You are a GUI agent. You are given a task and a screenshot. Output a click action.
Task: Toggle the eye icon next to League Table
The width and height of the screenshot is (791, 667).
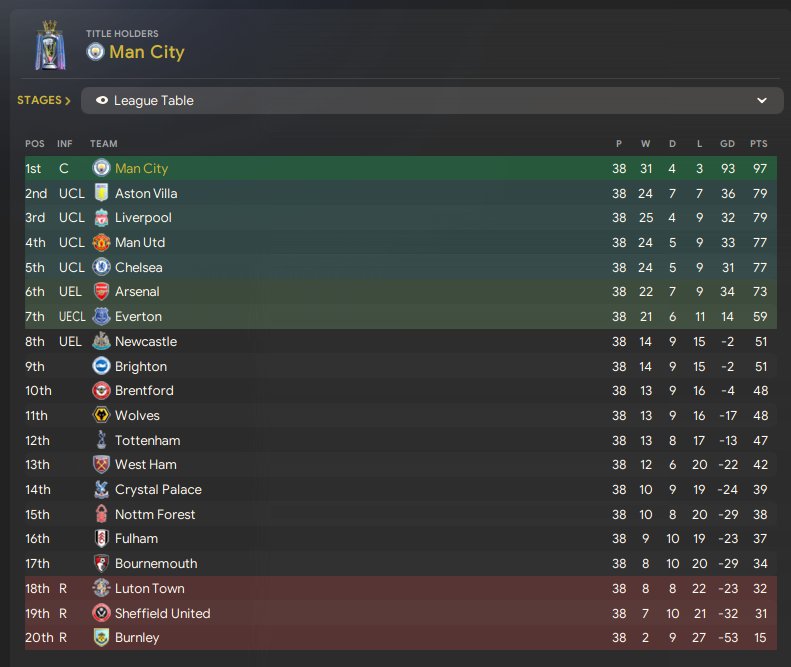coord(102,100)
